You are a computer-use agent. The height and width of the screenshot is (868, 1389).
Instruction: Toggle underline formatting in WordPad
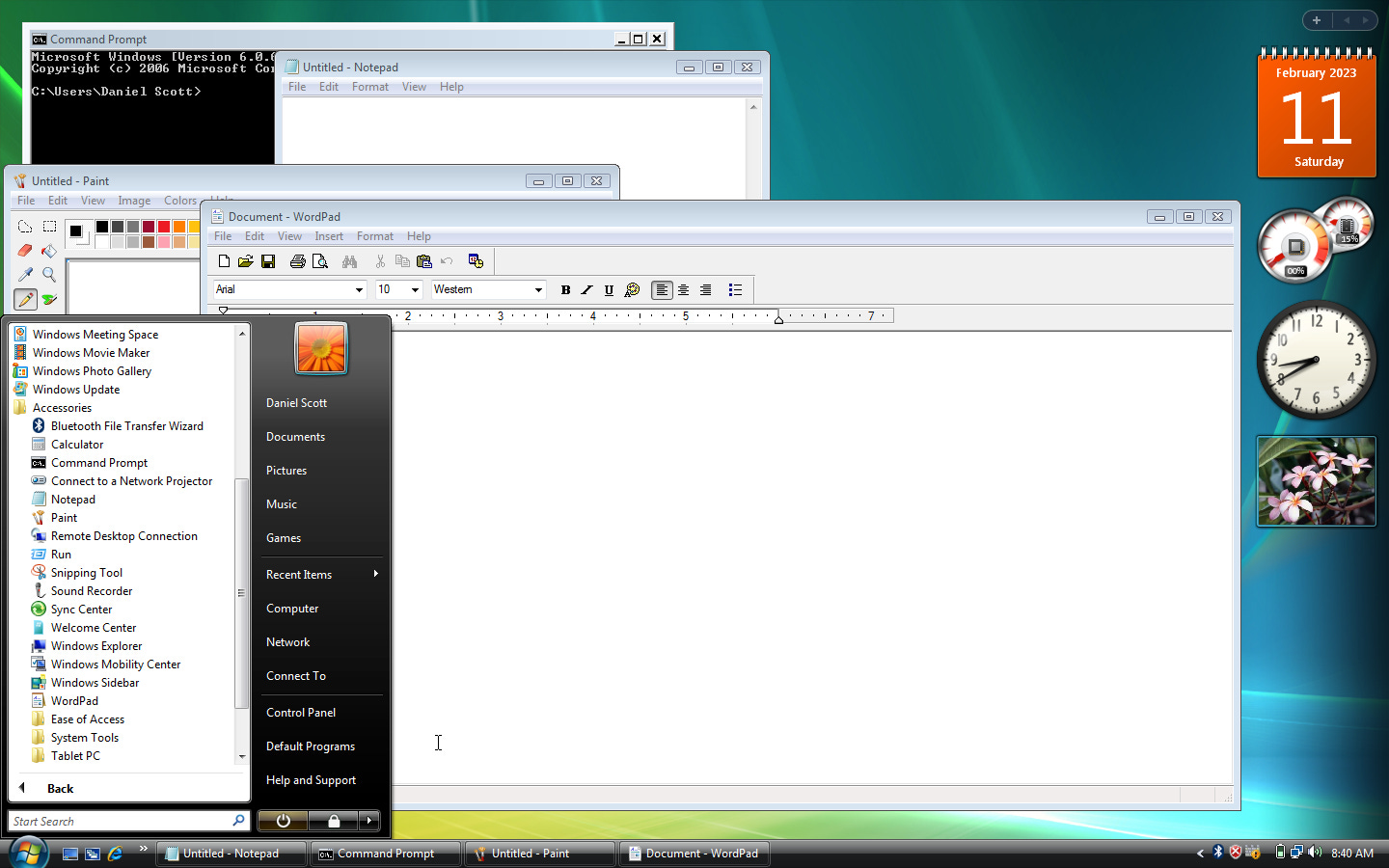[609, 289]
